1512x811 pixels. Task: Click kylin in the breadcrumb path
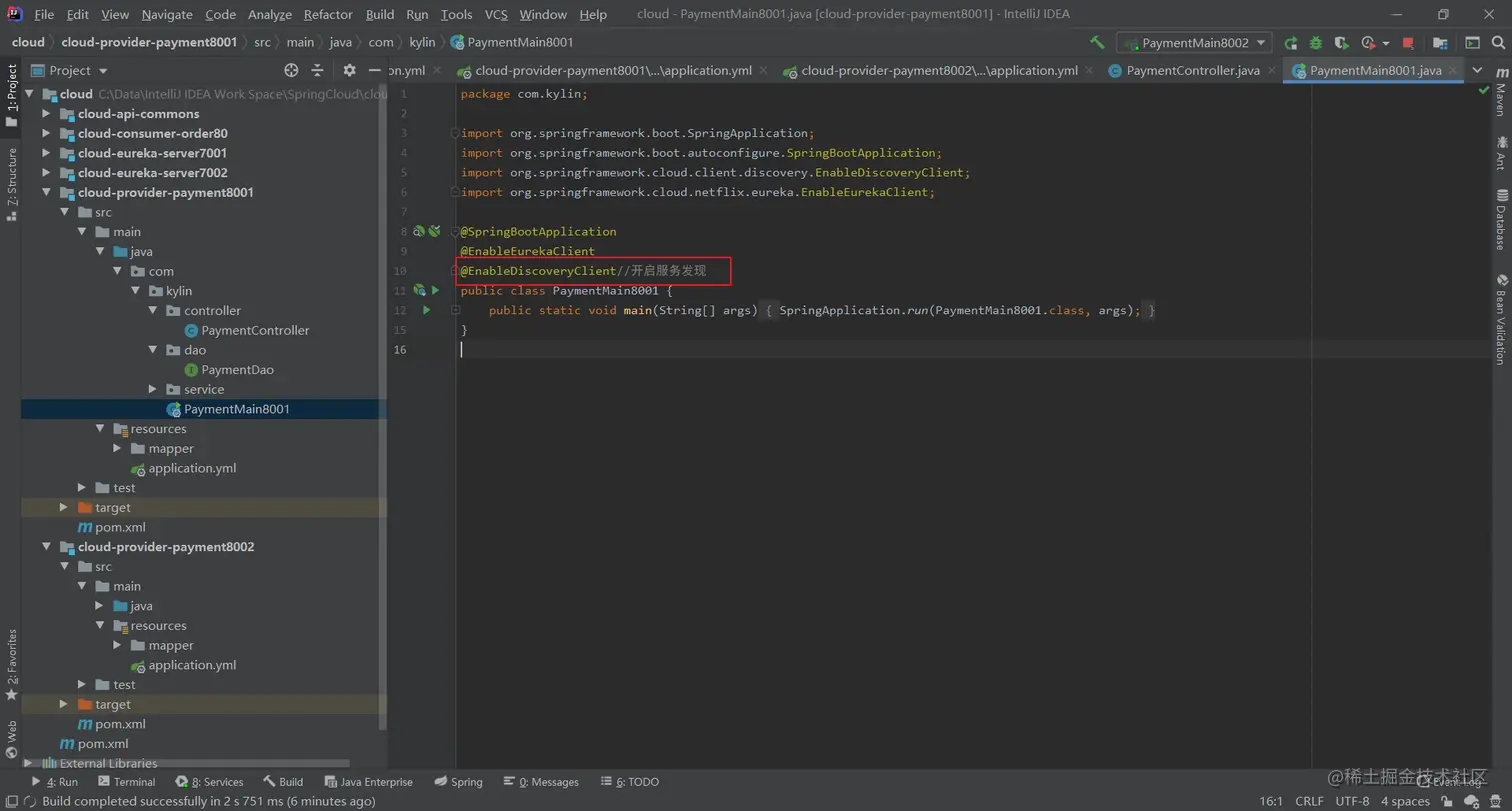click(422, 42)
